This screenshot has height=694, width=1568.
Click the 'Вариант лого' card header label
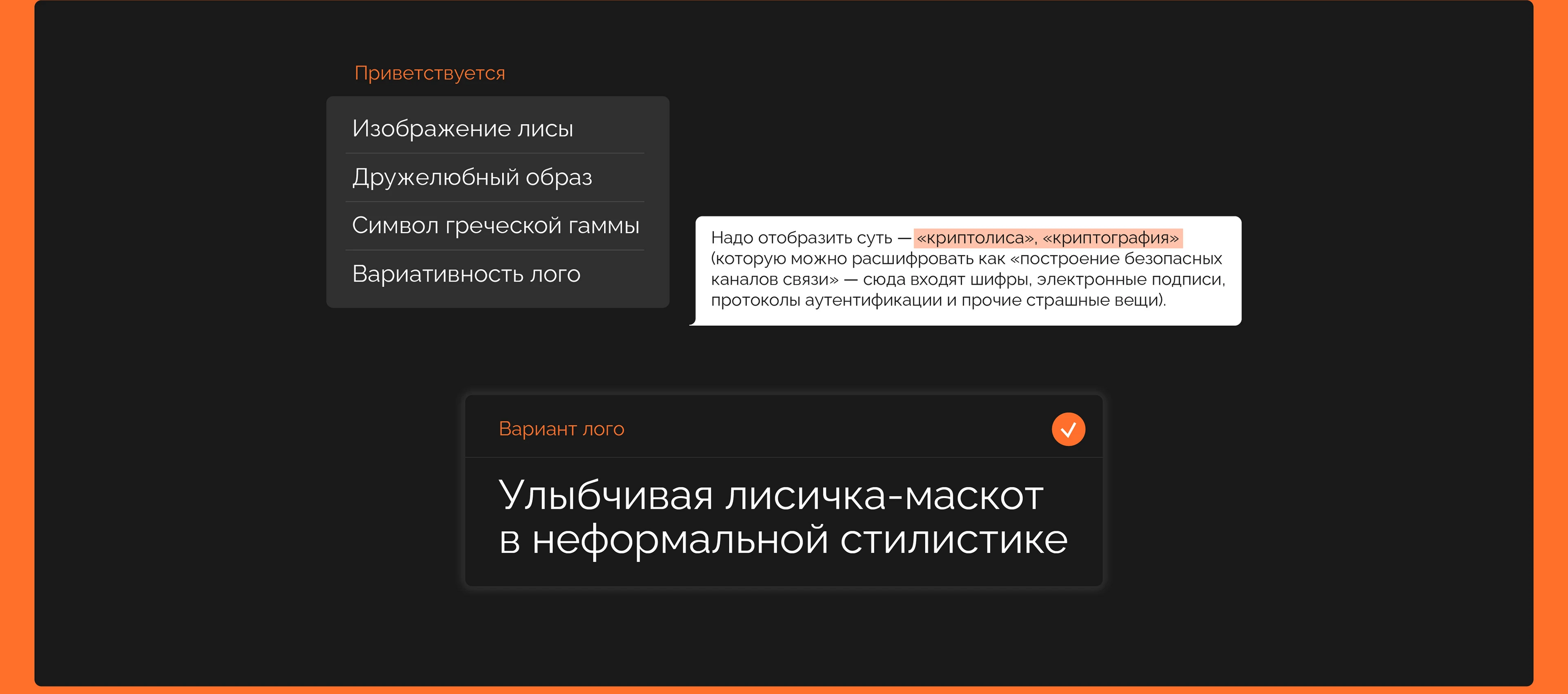coord(561,429)
